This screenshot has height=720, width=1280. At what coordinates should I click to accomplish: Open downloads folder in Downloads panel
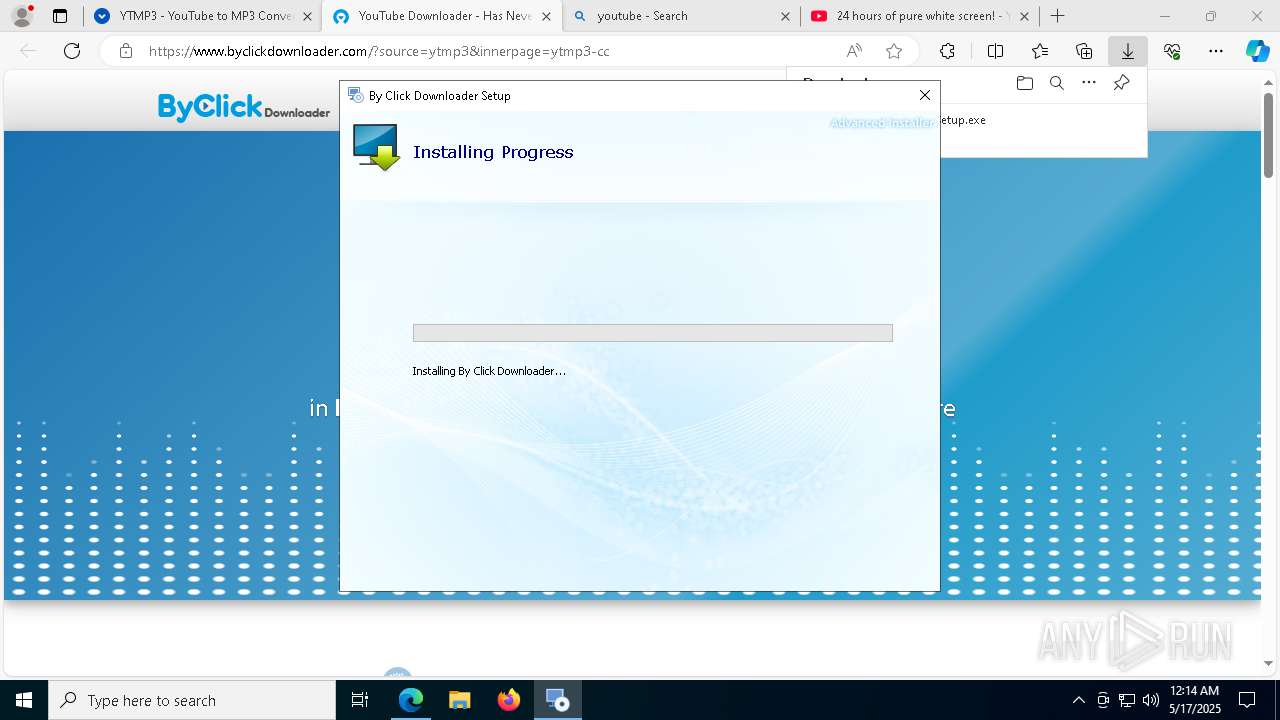pos(1024,83)
